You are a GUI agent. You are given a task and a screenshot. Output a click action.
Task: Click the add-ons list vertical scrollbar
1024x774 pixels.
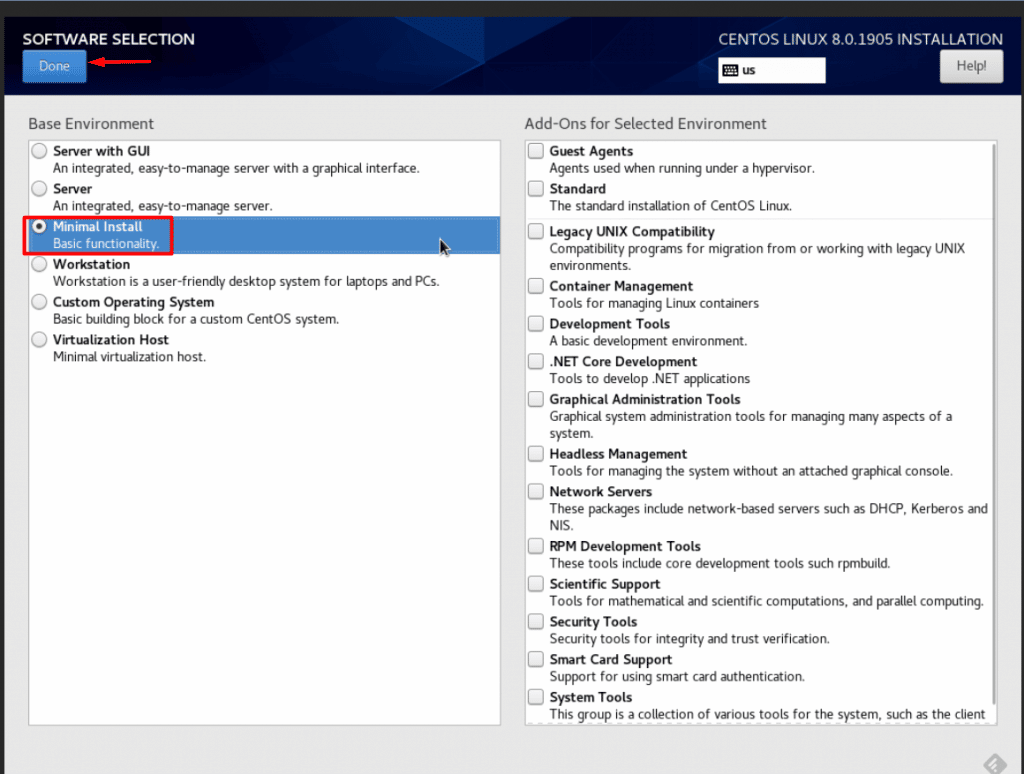click(993, 420)
